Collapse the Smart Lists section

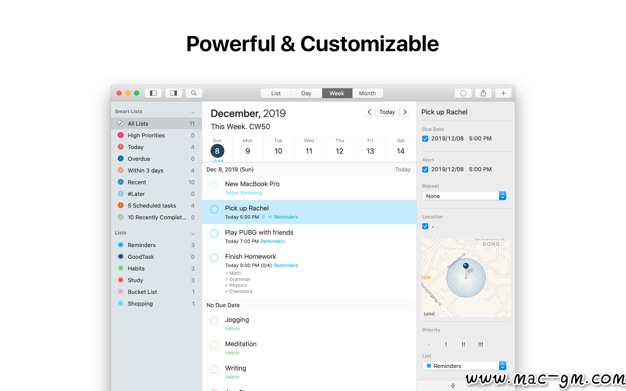pos(193,112)
